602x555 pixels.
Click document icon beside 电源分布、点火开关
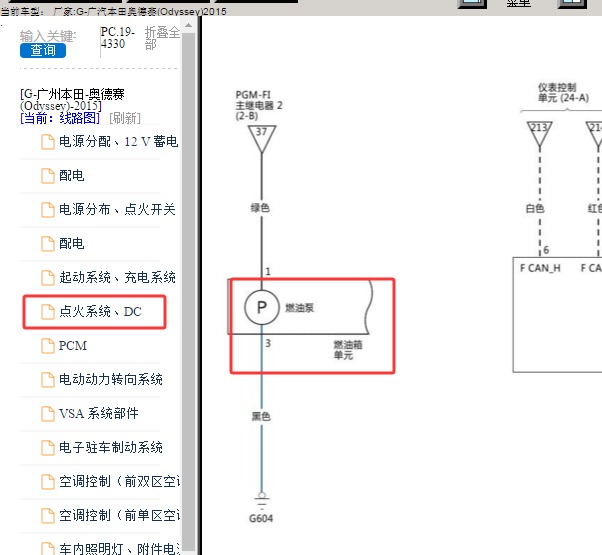click(48, 210)
